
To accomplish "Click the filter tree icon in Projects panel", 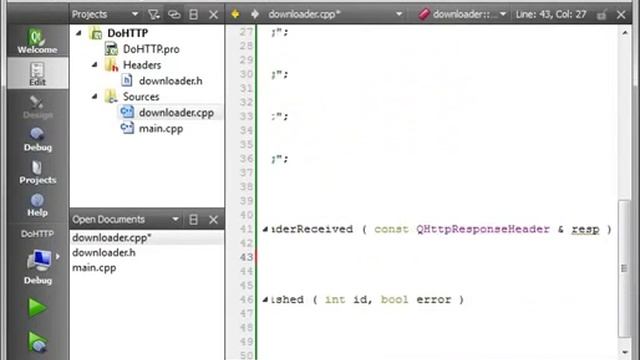I will [153, 15].
